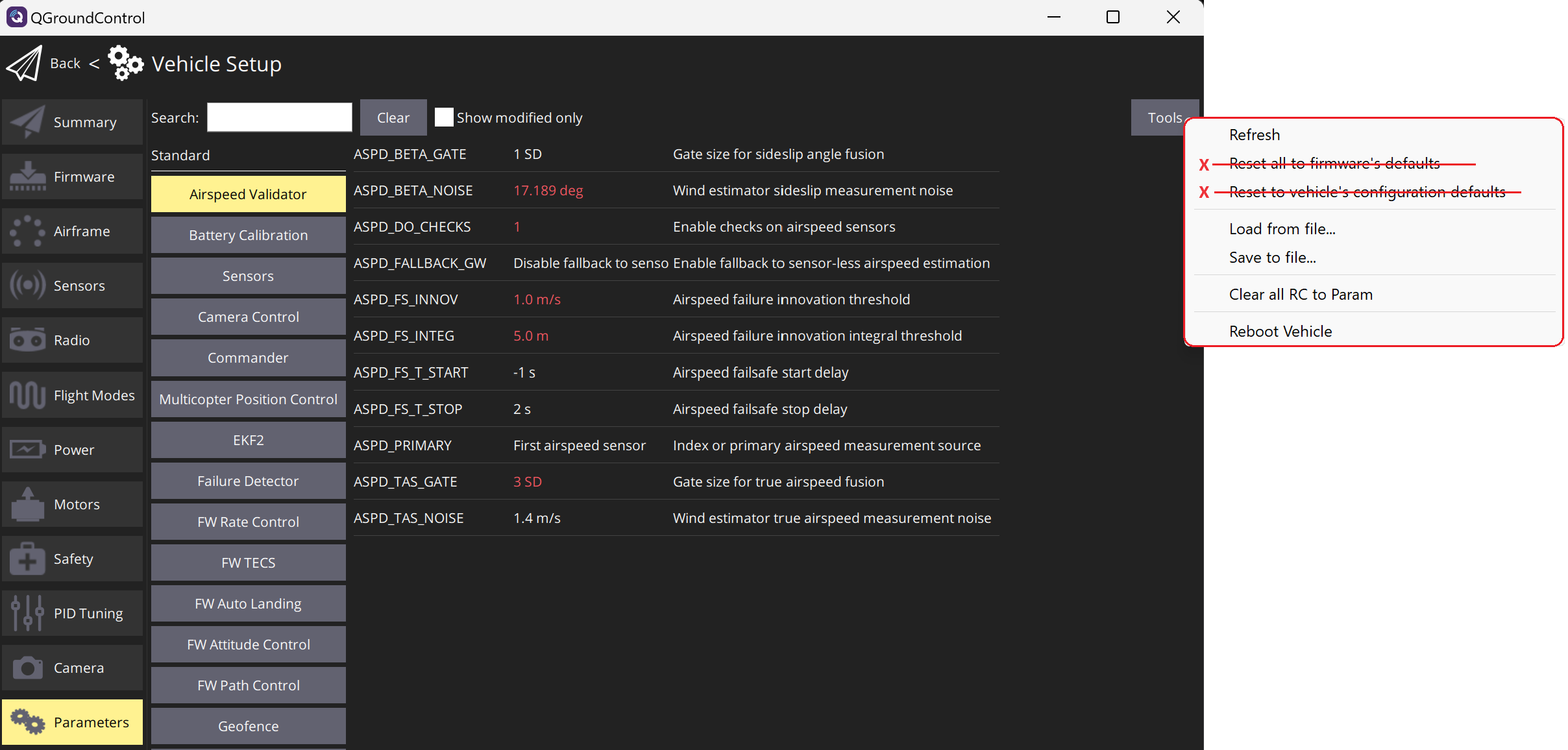Toggle Show modified only checkbox
This screenshot has height=750, width=1568.
point(444,117)
